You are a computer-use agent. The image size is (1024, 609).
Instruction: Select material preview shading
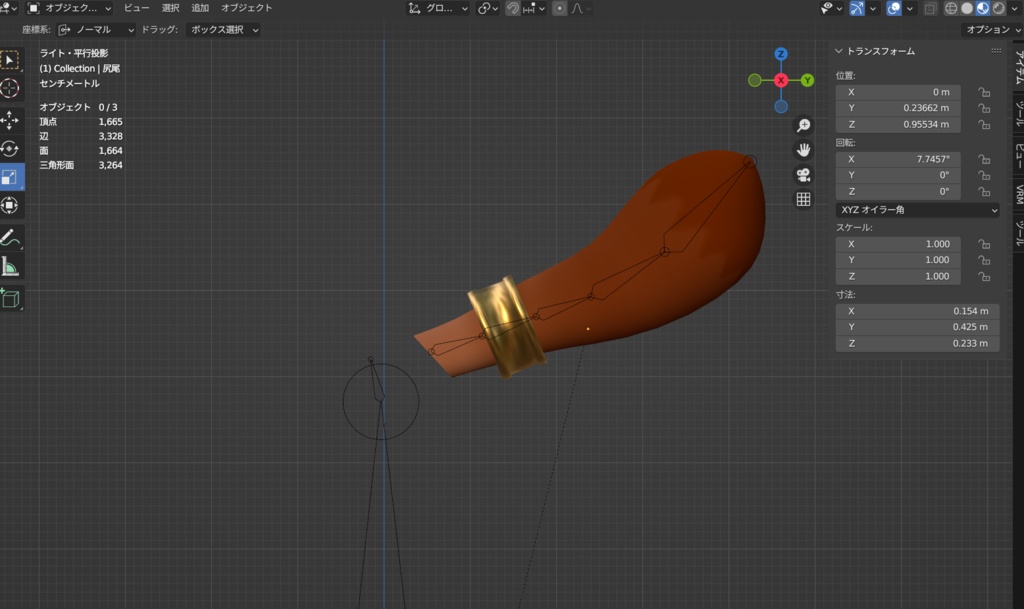click(983, 8)
